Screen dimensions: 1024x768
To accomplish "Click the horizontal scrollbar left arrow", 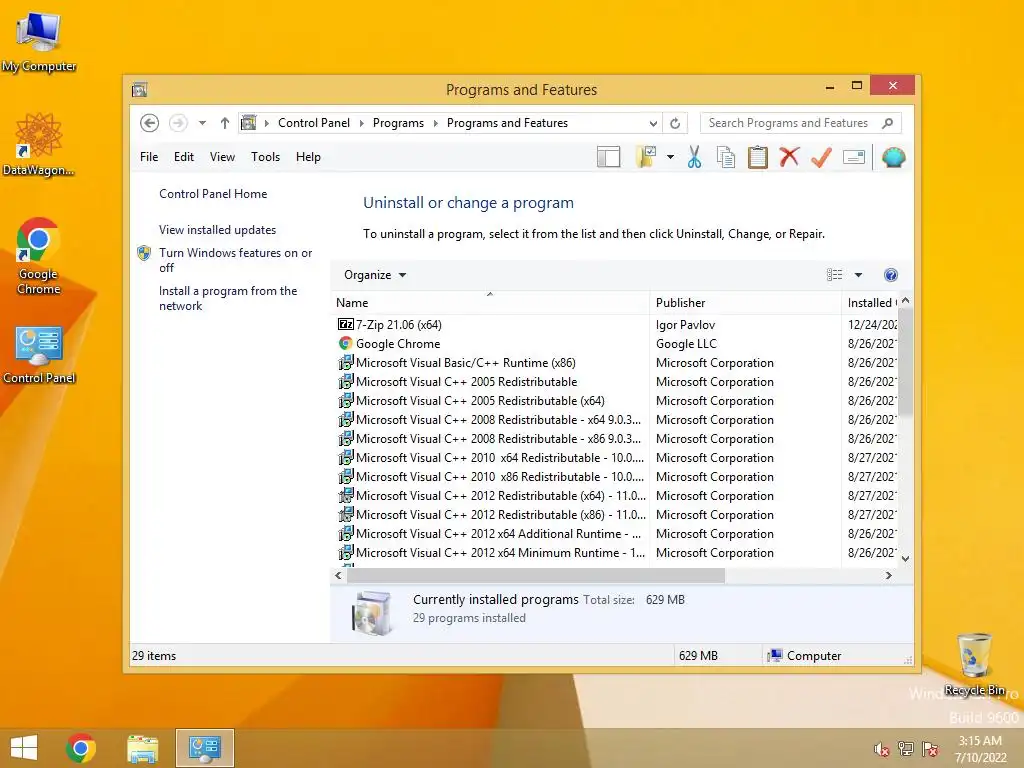I will pos(338,575).
